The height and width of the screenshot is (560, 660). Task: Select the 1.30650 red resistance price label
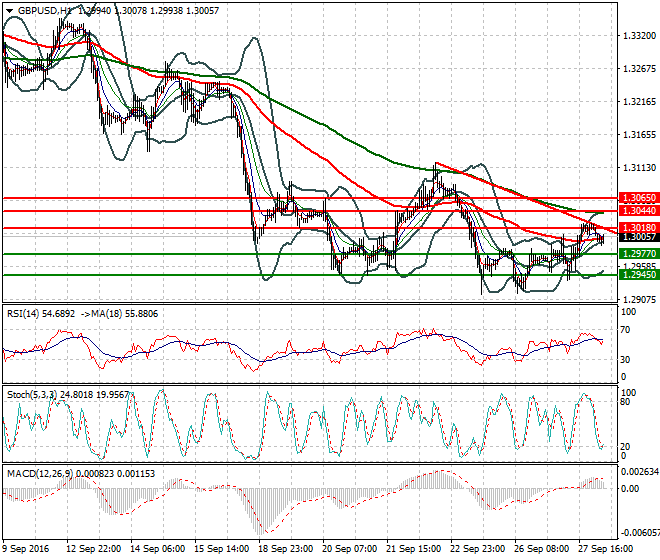(639, 197)
